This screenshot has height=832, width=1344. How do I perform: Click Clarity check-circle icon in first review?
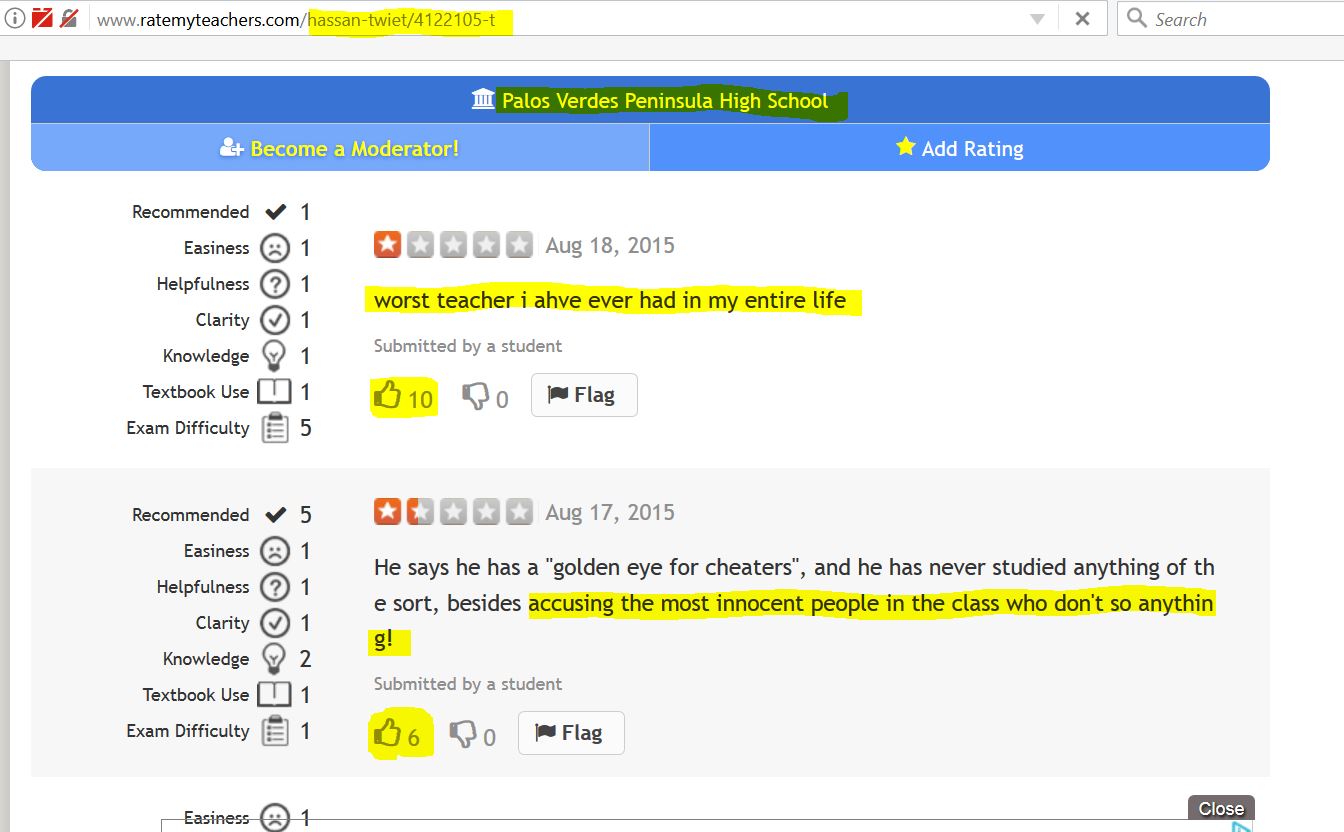274,320
